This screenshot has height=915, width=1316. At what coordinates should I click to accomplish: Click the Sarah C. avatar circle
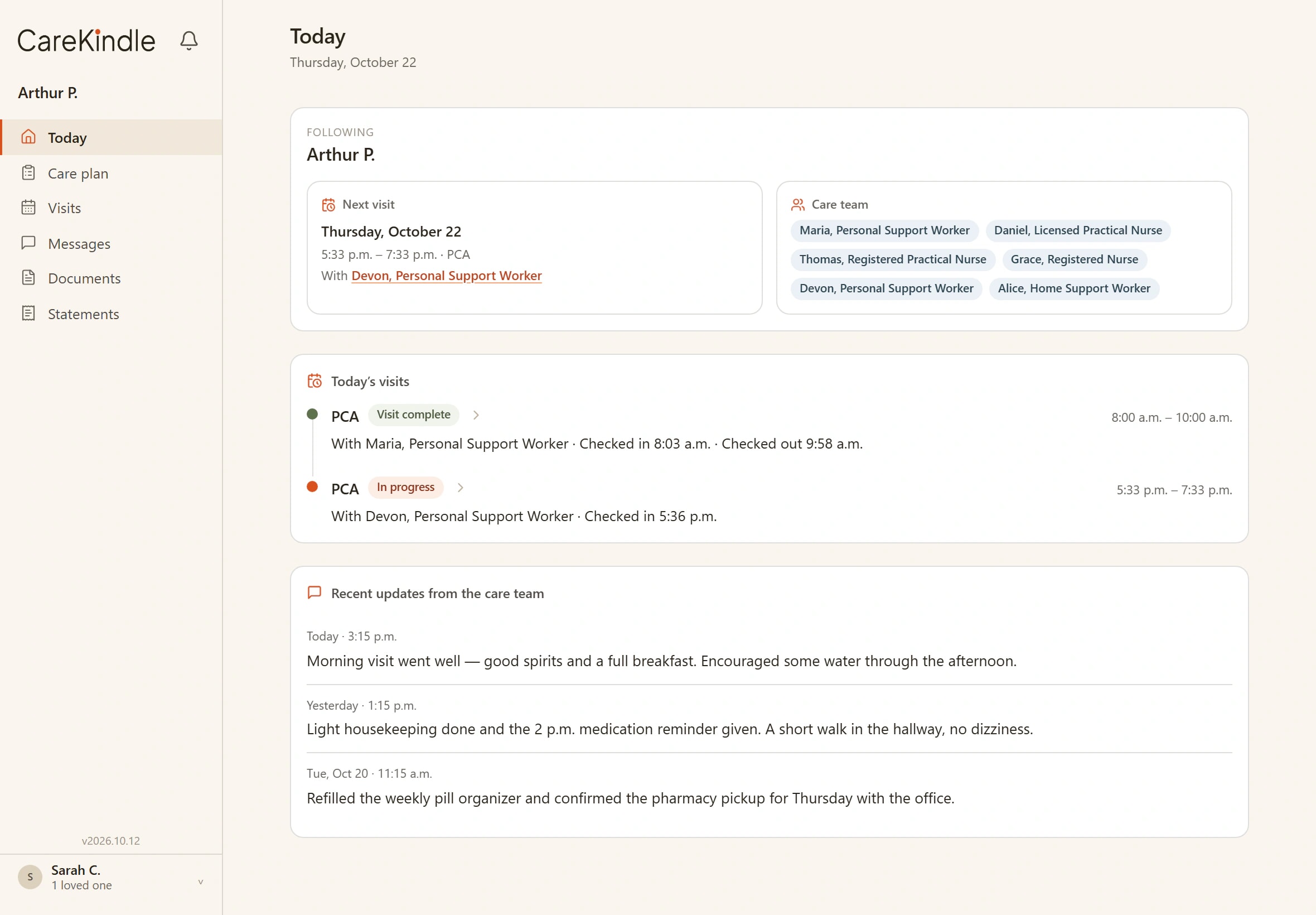[30, 877]
